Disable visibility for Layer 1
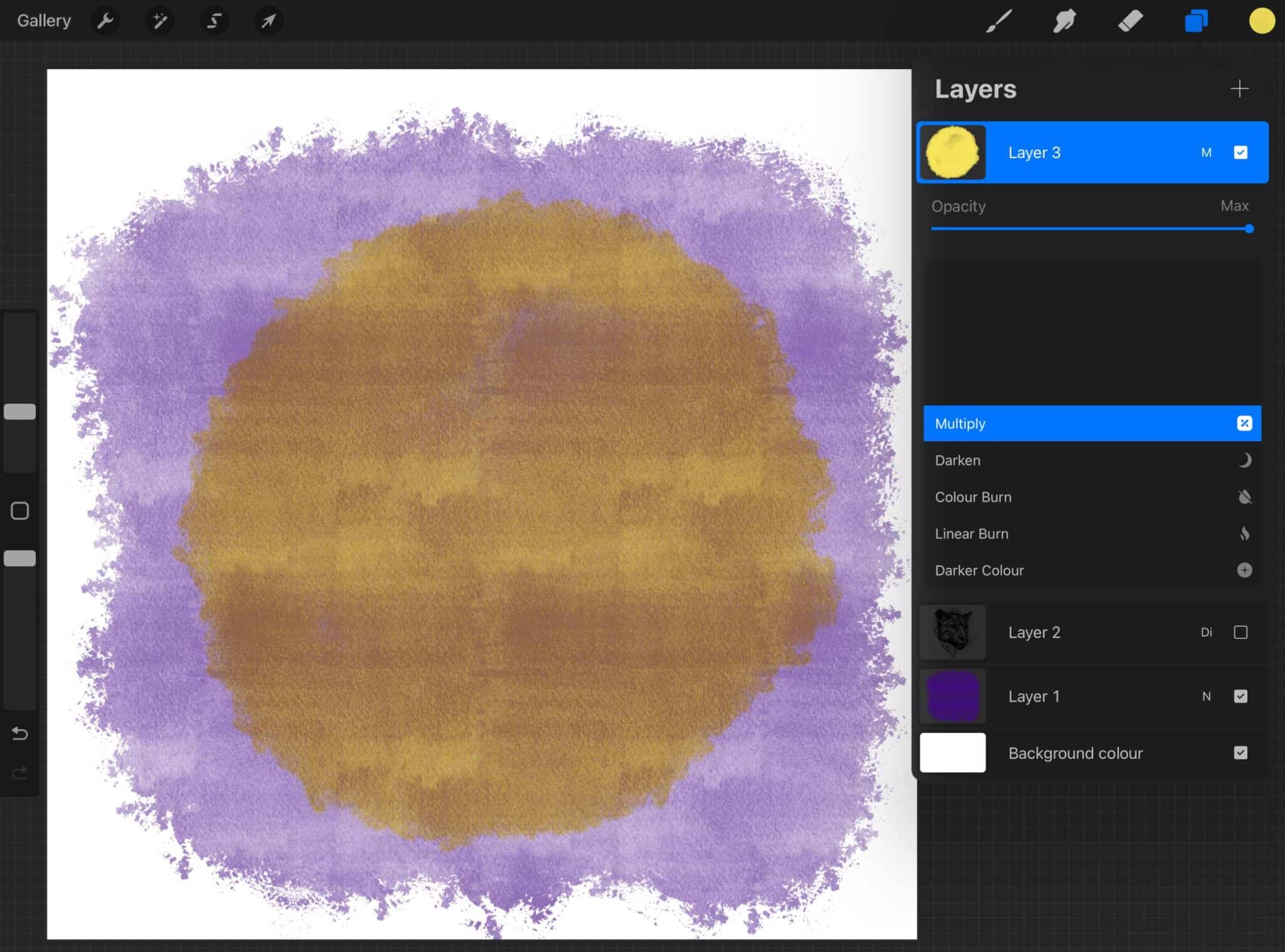1285x952 pixels. click(1241, 696)
